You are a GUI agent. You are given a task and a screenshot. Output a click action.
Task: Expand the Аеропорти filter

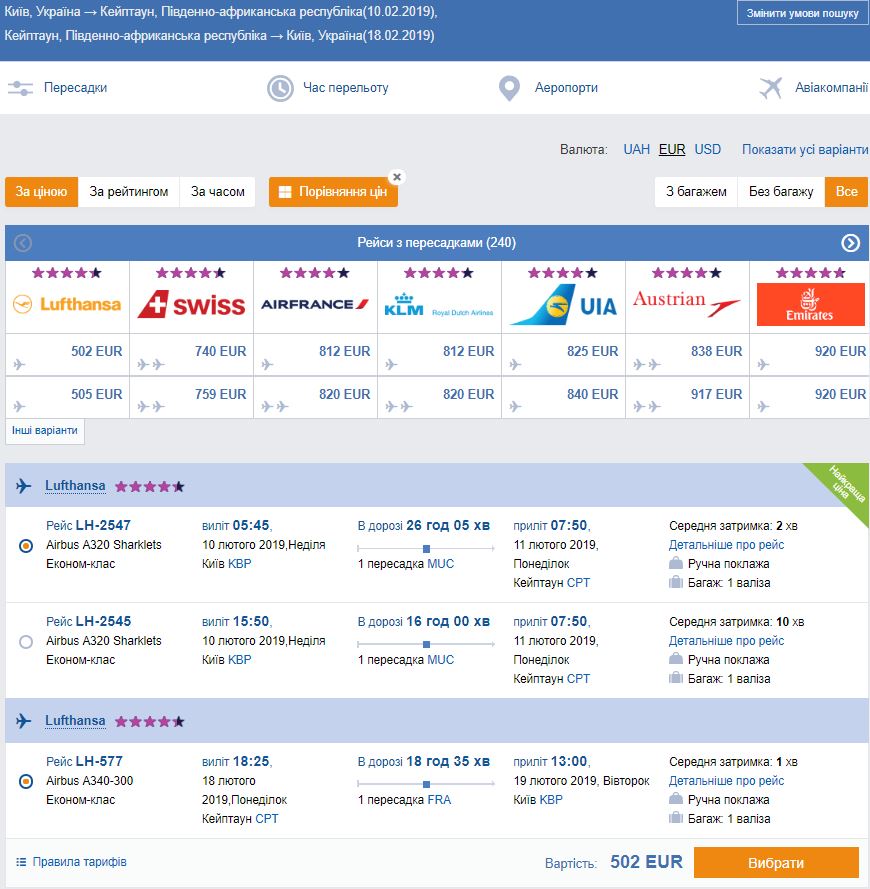[x=566, y=88]
